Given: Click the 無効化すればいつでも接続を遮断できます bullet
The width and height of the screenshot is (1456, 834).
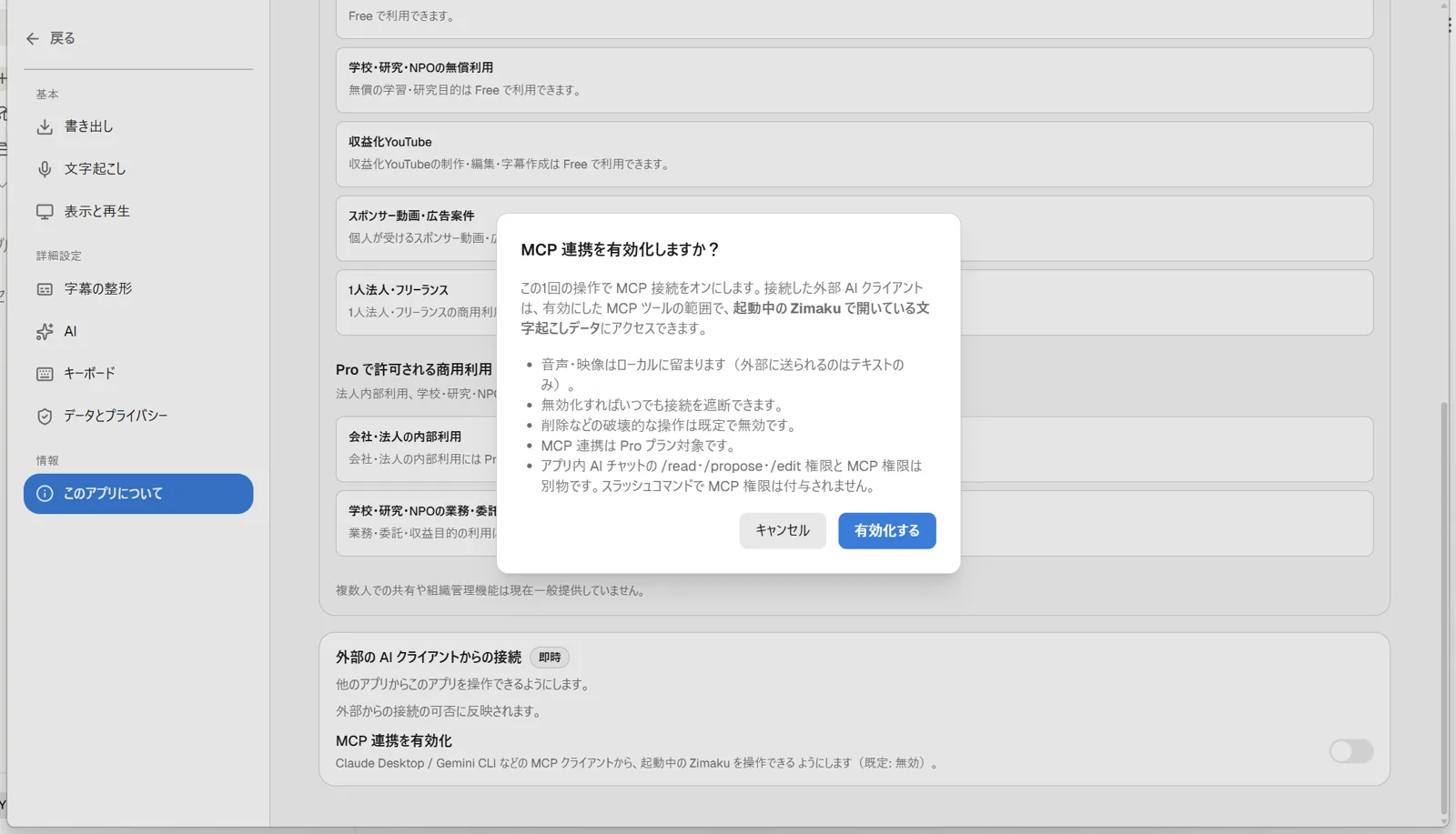Looking at the screenshot, I should click(x=664, y=406).
